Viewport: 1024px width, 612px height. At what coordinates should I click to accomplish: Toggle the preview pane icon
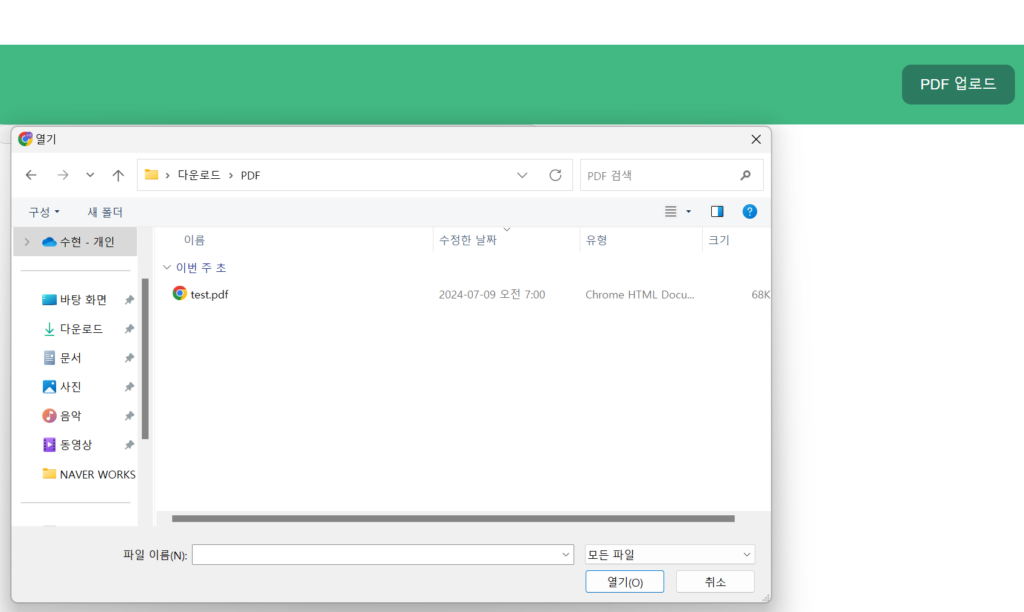click(717, 212)
